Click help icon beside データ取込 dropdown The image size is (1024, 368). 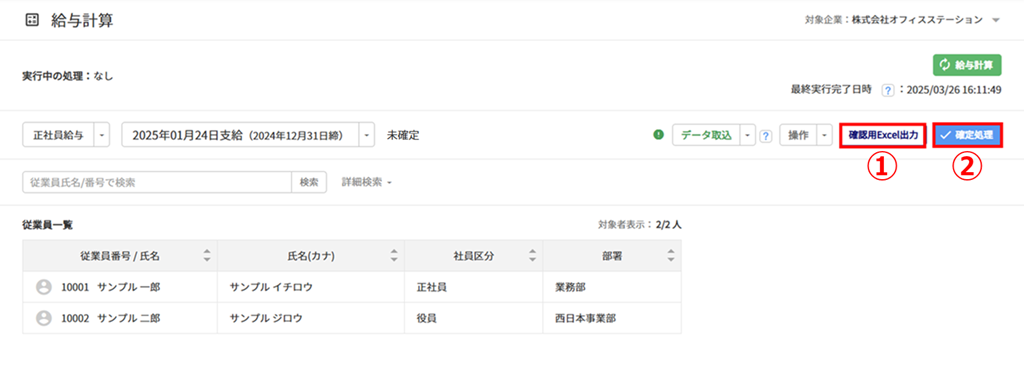coord(767,136)
